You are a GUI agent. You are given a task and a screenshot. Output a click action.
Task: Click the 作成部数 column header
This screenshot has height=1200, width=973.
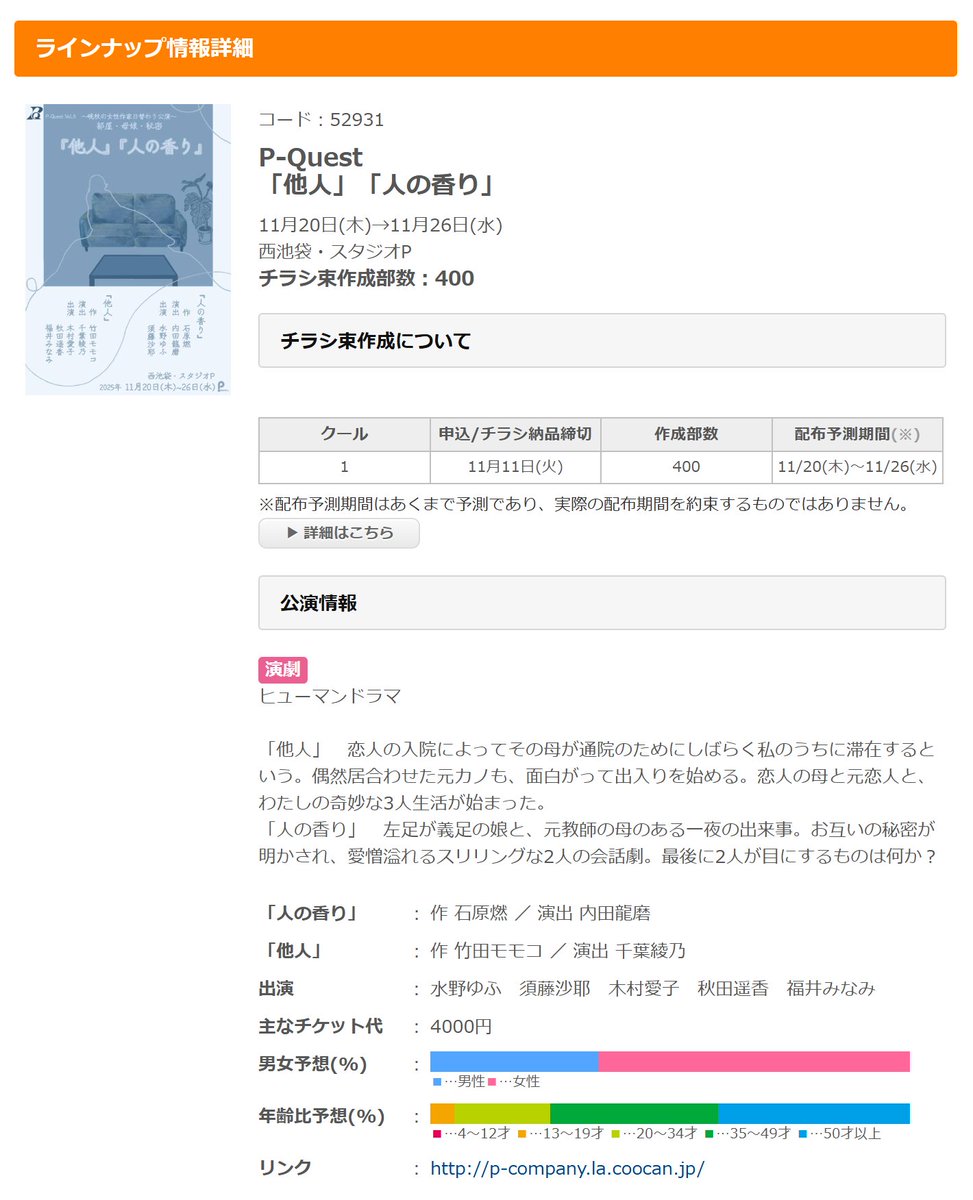click(x=687, y=435)
